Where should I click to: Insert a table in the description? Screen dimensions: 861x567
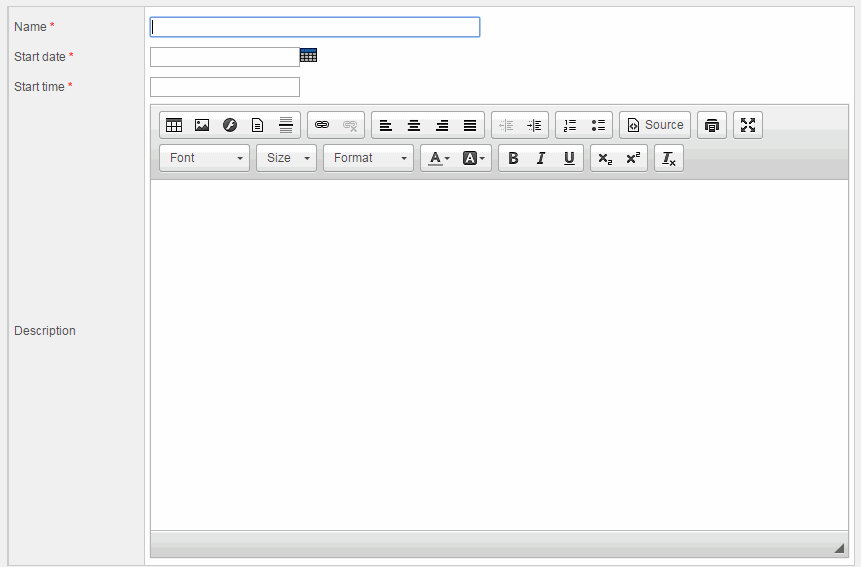pyautogui.click(x=174, y=125)
